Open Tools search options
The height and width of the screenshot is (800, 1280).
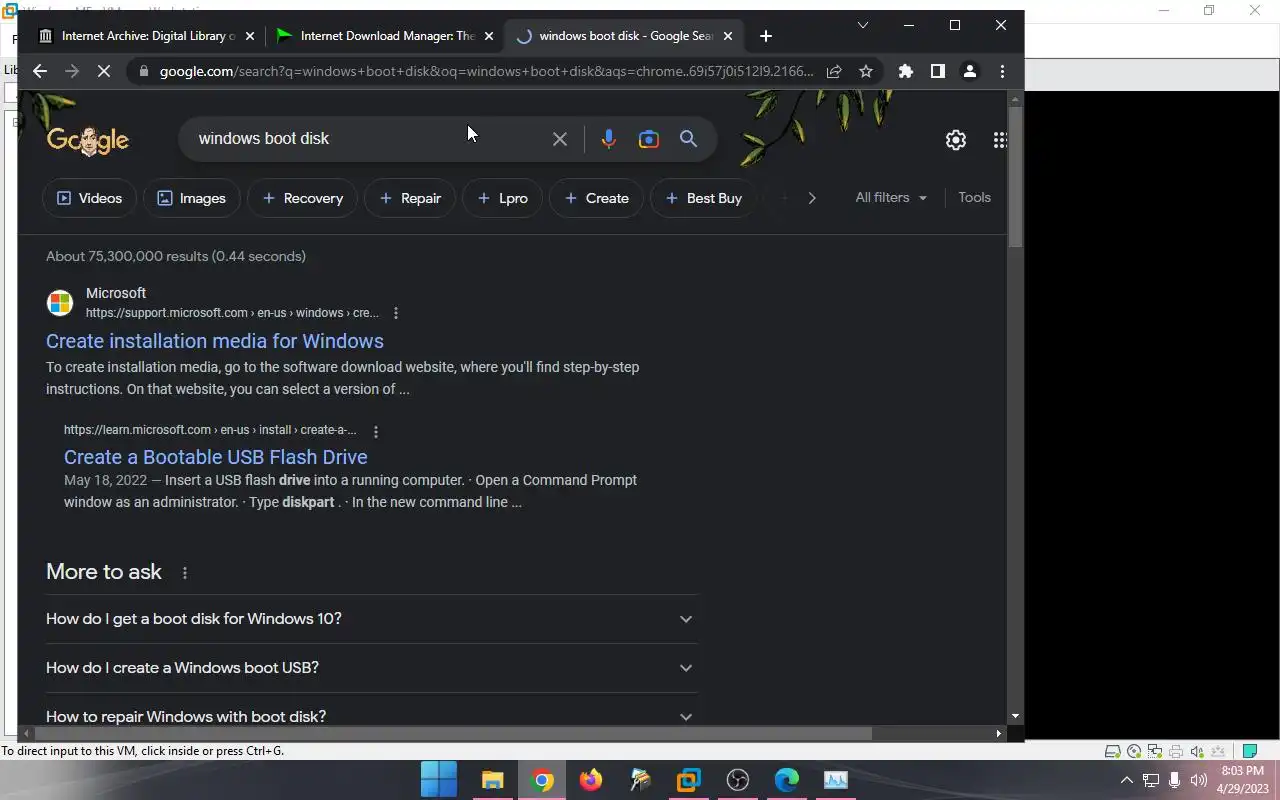click(x=974, y=197)
